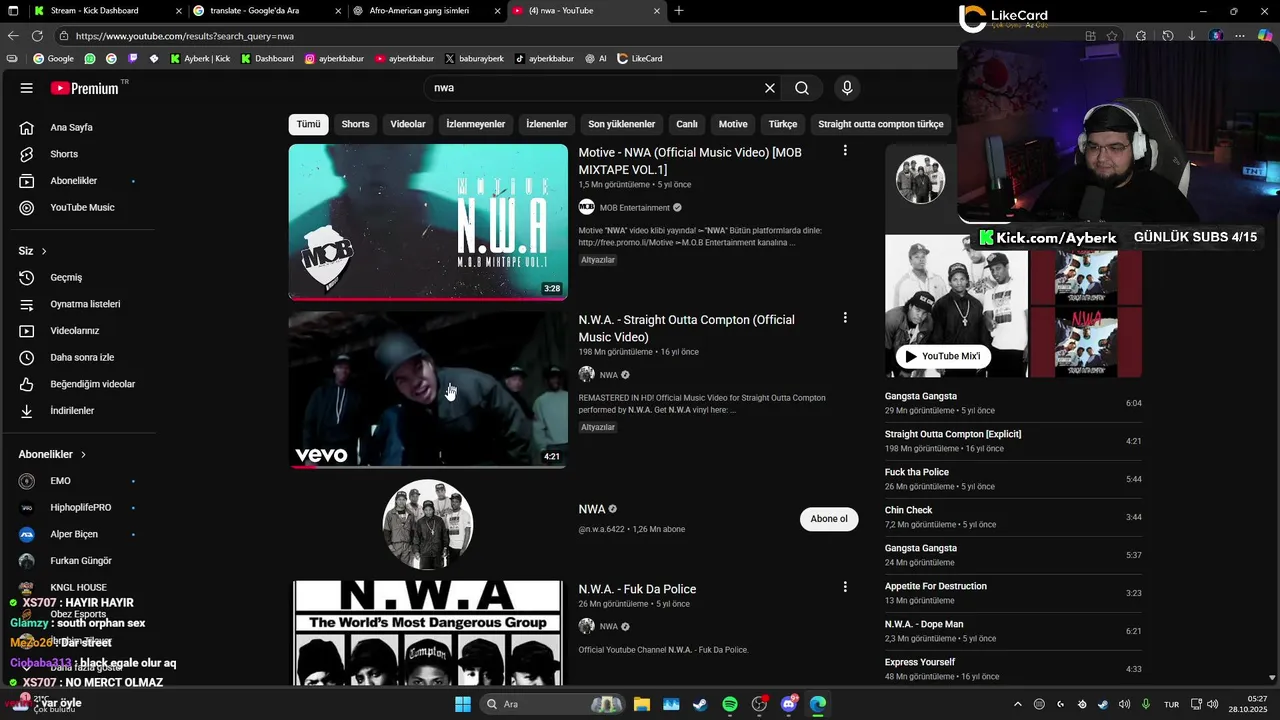Select the Videolar filter chip

tap(408, 124)
